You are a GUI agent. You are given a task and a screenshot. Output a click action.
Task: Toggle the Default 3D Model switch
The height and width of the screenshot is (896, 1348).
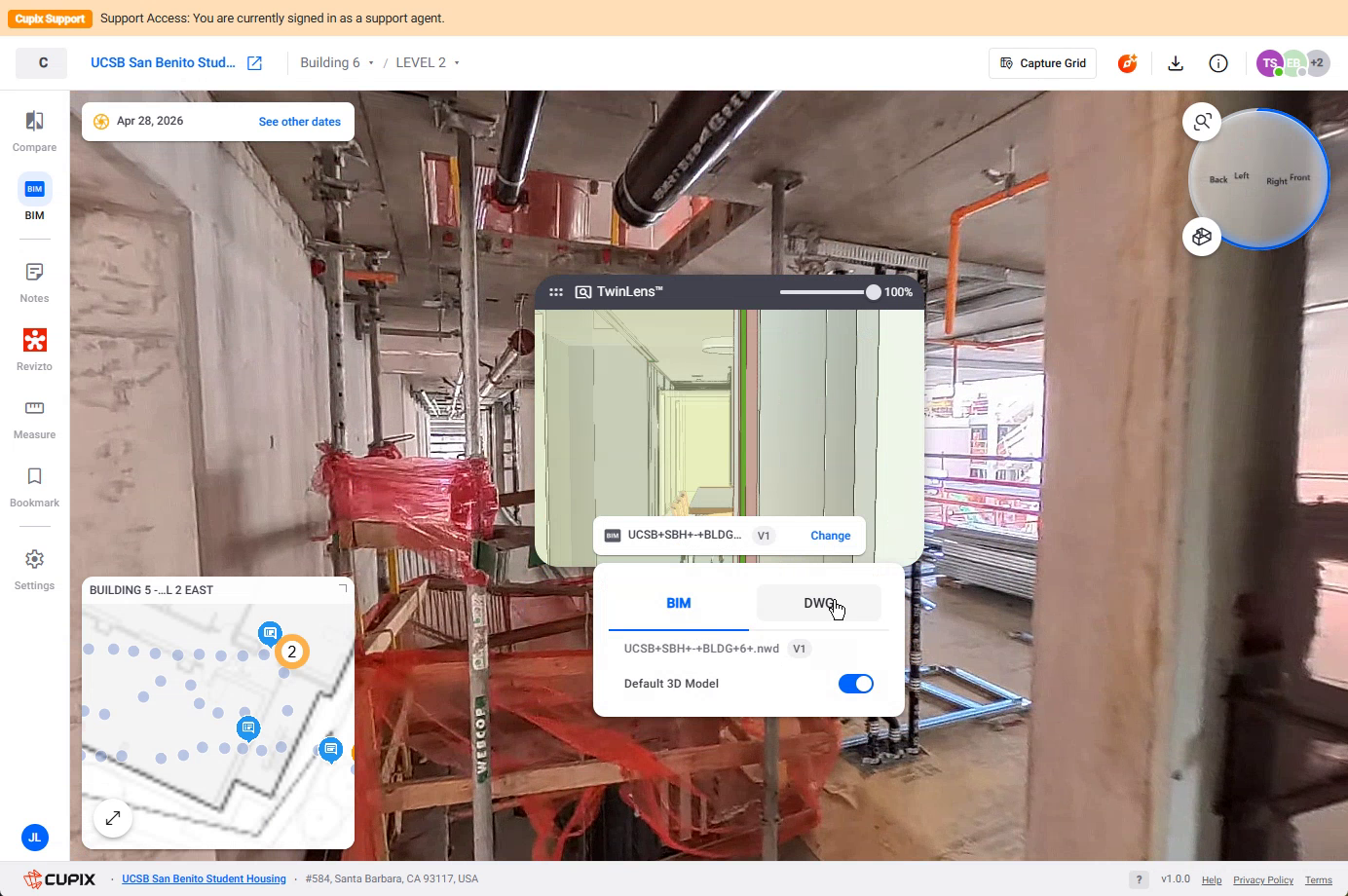coord(856,684)
